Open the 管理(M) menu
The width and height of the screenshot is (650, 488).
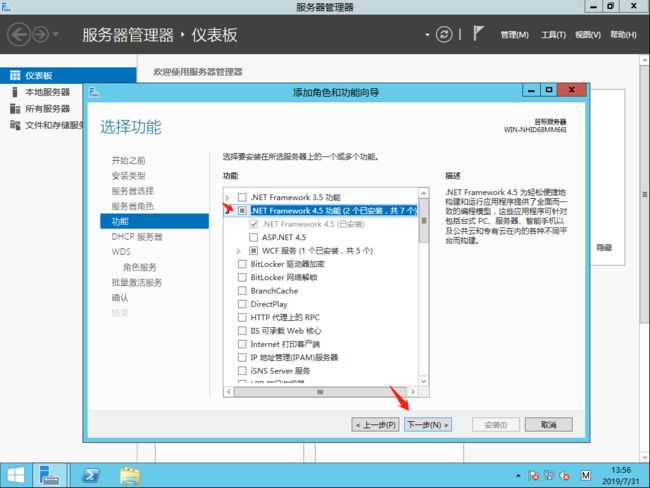point(514,35)
